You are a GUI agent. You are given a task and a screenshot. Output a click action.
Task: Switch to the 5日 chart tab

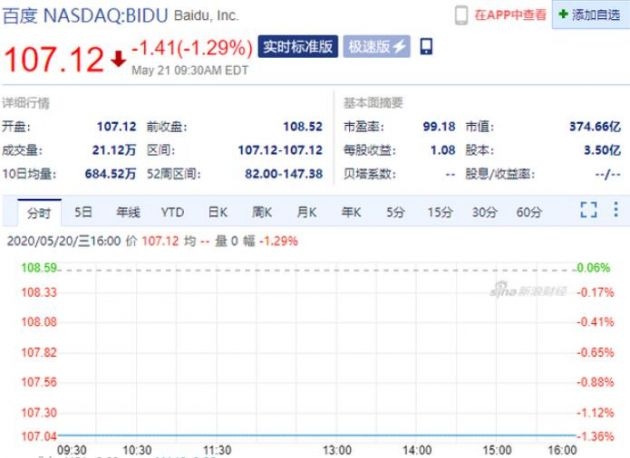83,212
